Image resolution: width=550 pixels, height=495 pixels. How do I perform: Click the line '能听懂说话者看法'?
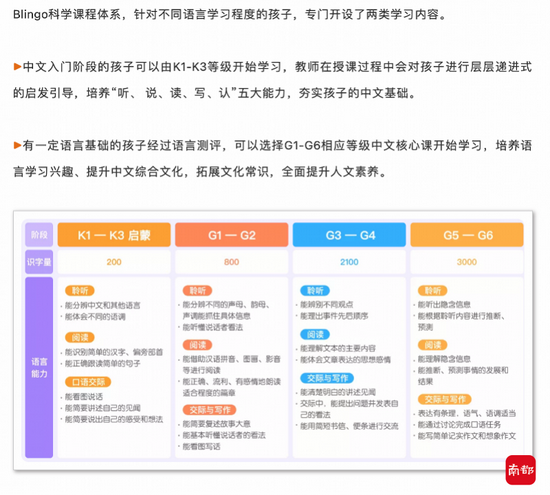[213, 327]
